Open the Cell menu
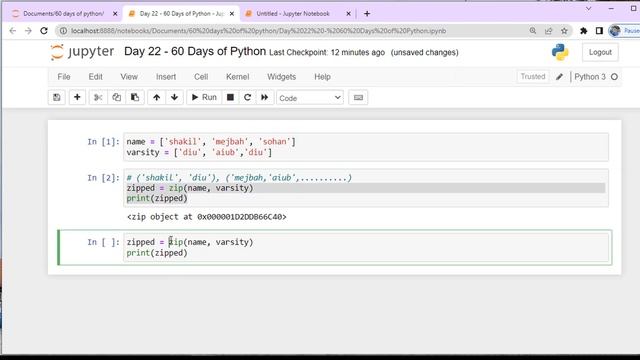This screenshot has height=360, width=640. coord(201,77)
